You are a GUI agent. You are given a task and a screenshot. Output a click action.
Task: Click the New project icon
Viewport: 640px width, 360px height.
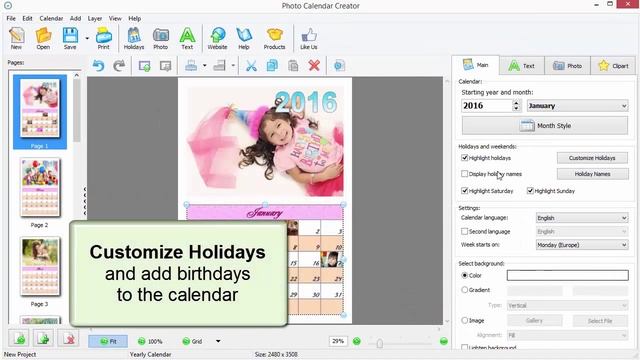pyautogui.click(x=16, y=38)
